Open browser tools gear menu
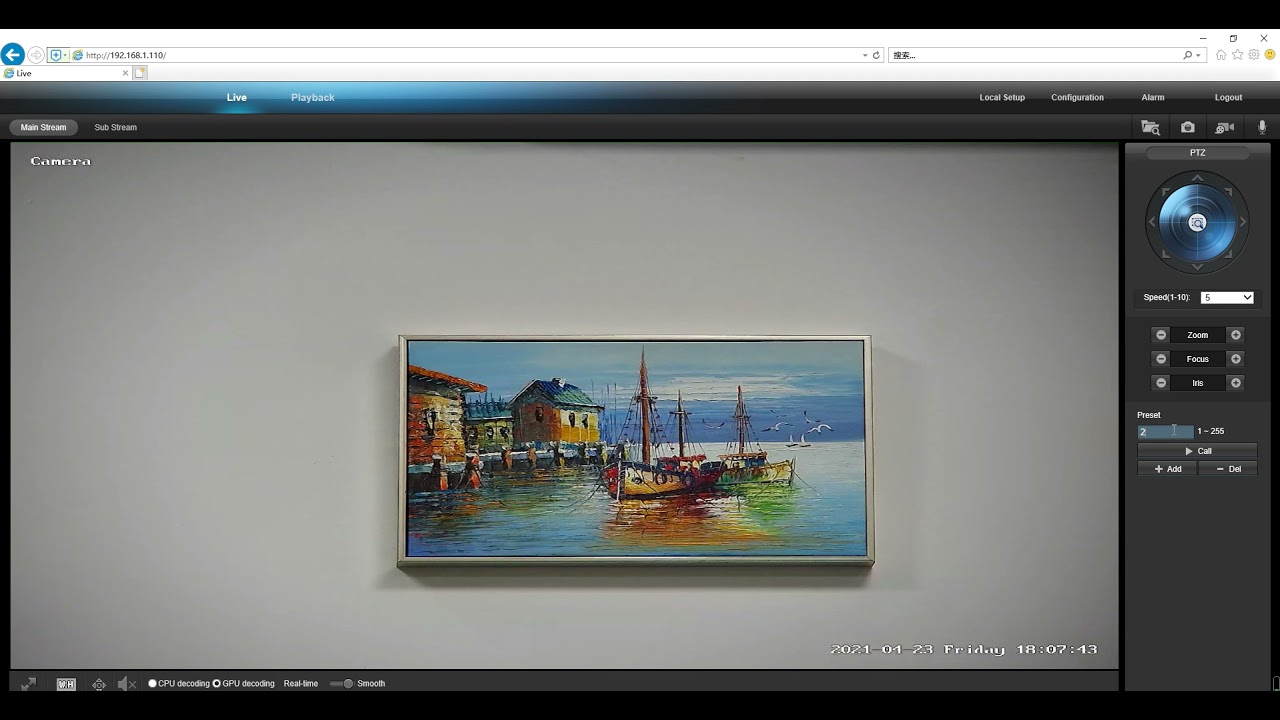 pyautogui.click(x=1254, y=55)
